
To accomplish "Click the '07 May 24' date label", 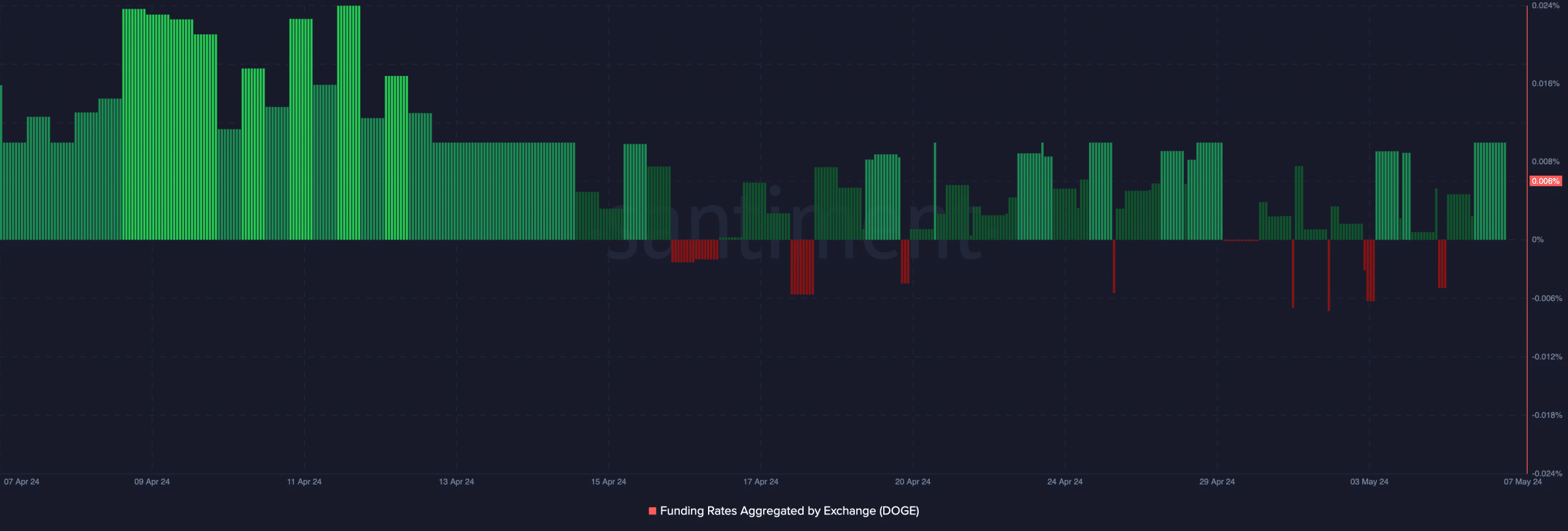I will pyautogui.click(x=1523, y=482).
